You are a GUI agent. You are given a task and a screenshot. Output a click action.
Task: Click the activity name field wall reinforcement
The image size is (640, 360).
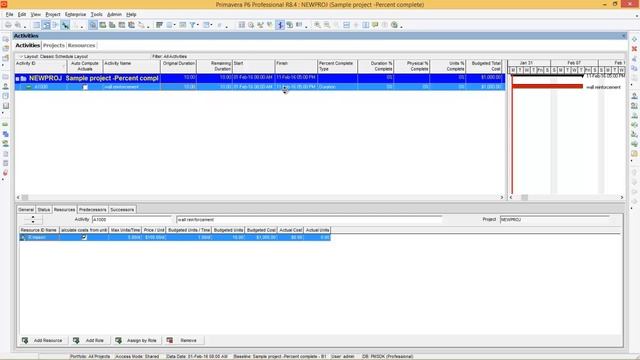[309, 220]
